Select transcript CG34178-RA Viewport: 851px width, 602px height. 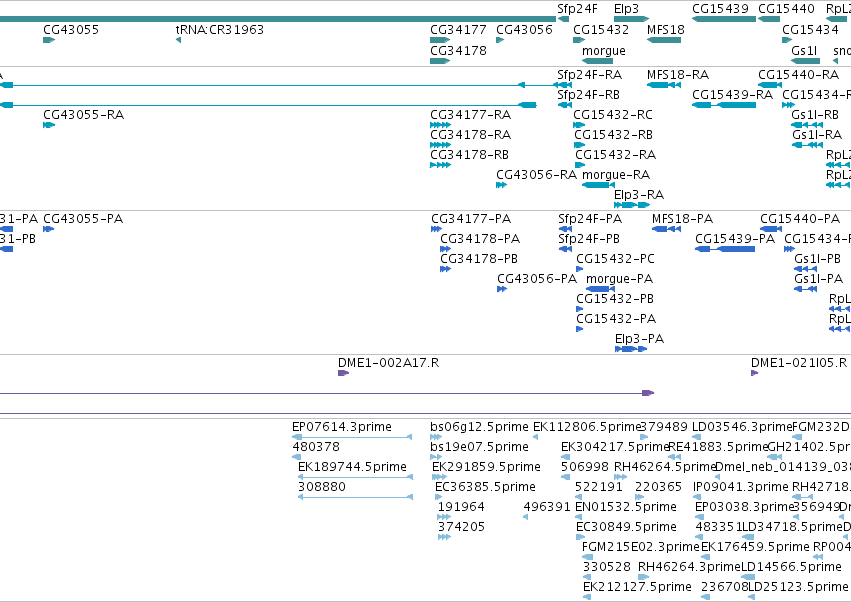click(x=471, y=135)
